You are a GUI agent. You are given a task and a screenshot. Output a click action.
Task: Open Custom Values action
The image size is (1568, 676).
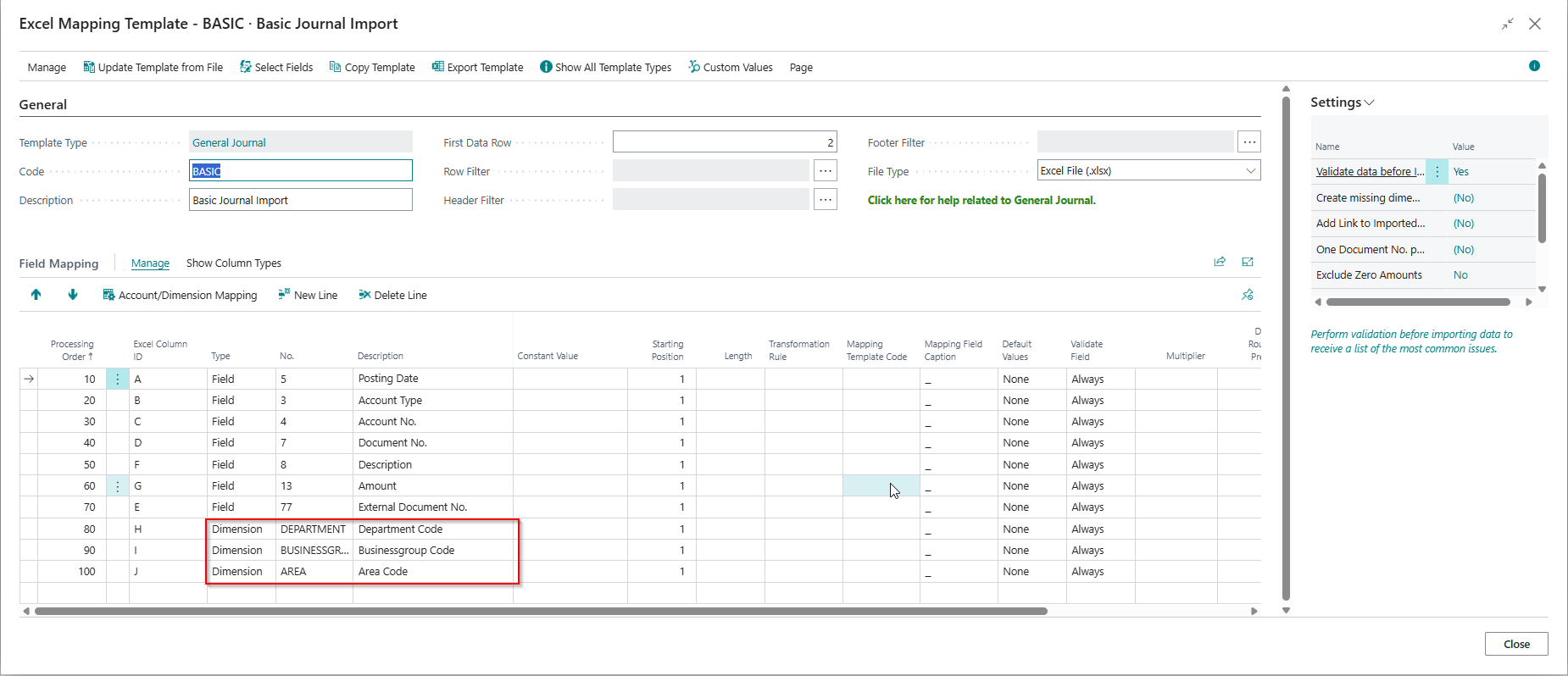coord(731,67)
